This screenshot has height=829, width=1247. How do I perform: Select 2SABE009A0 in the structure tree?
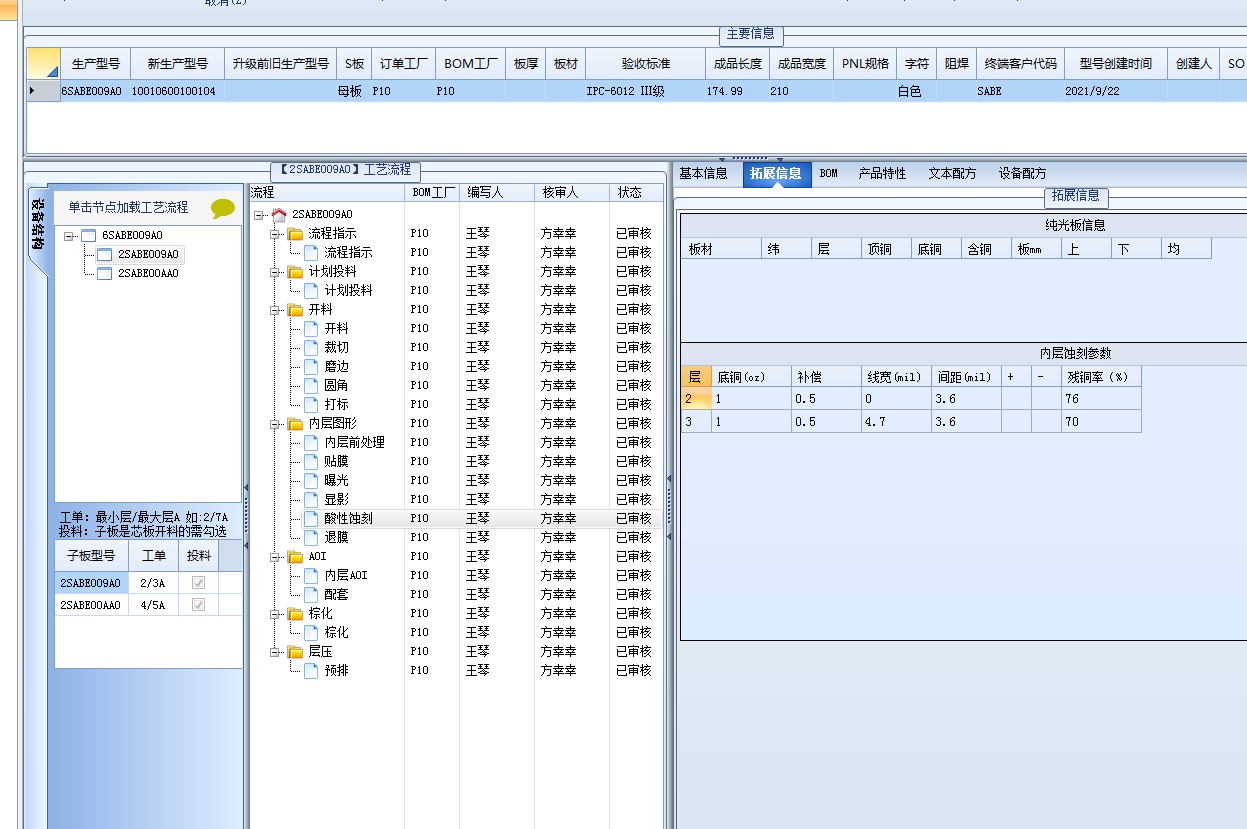click(148, 254)
